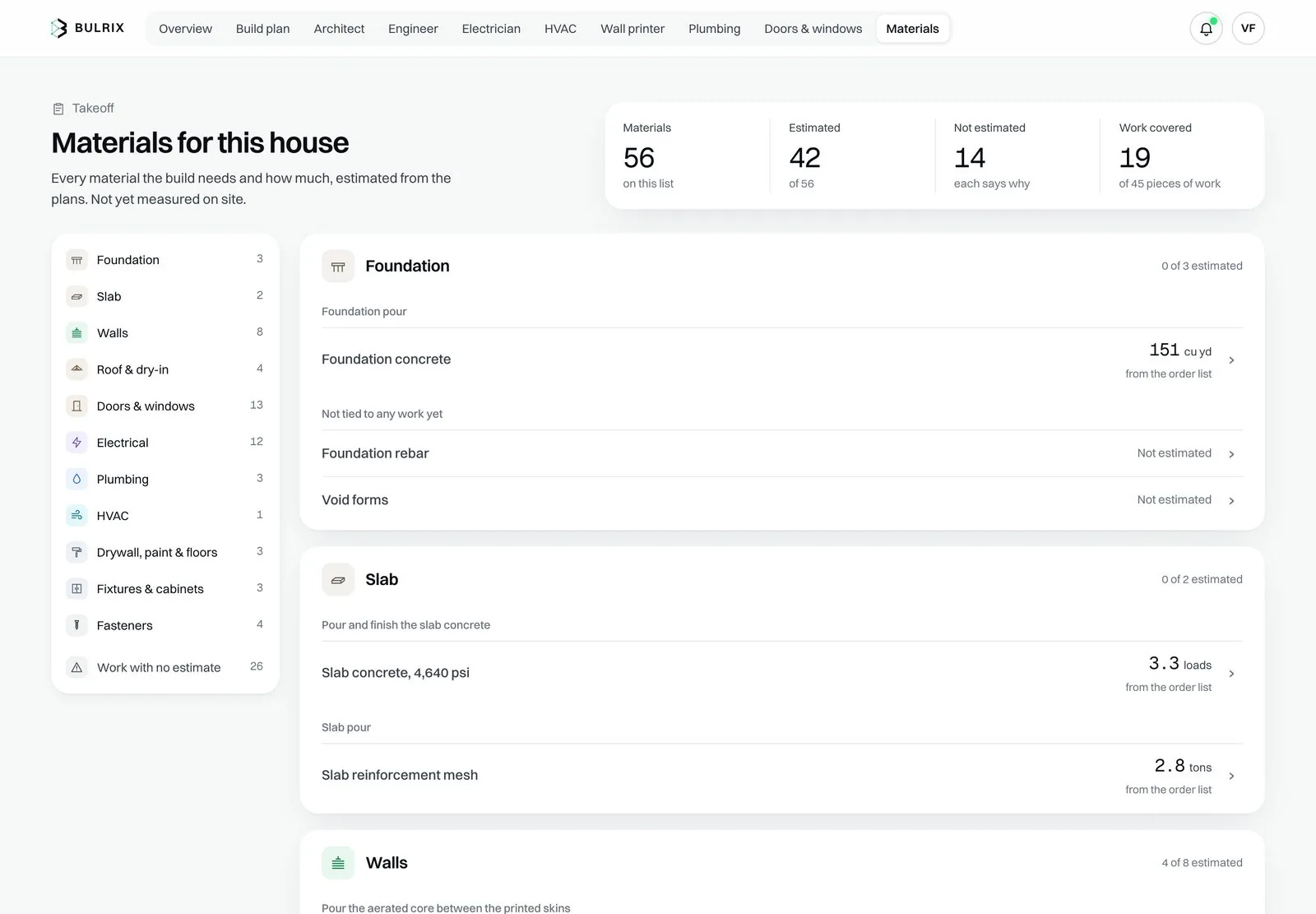Open the Build plan tab

click(x=262, y=29)
